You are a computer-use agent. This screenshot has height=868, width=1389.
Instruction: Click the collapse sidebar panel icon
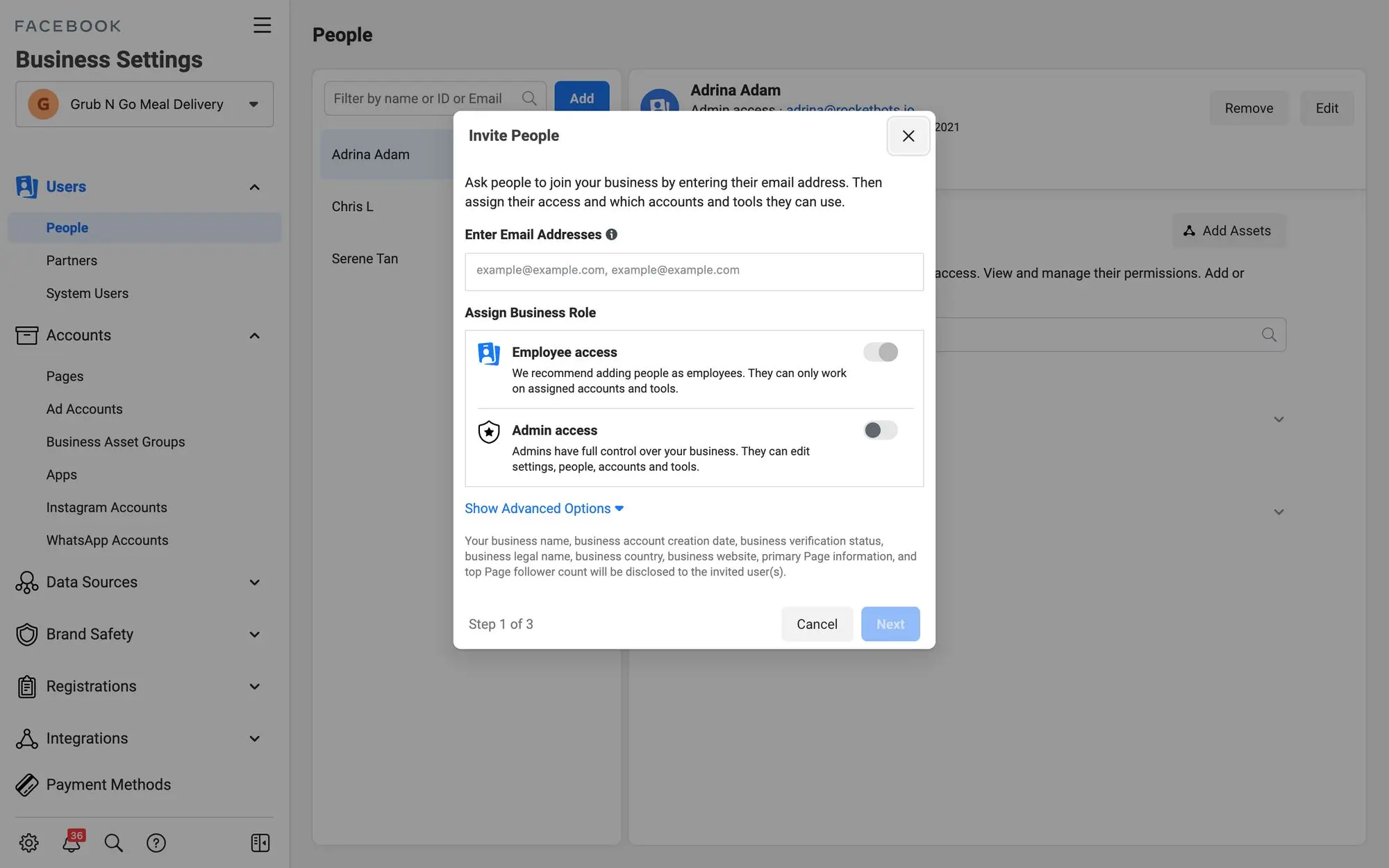260,843
